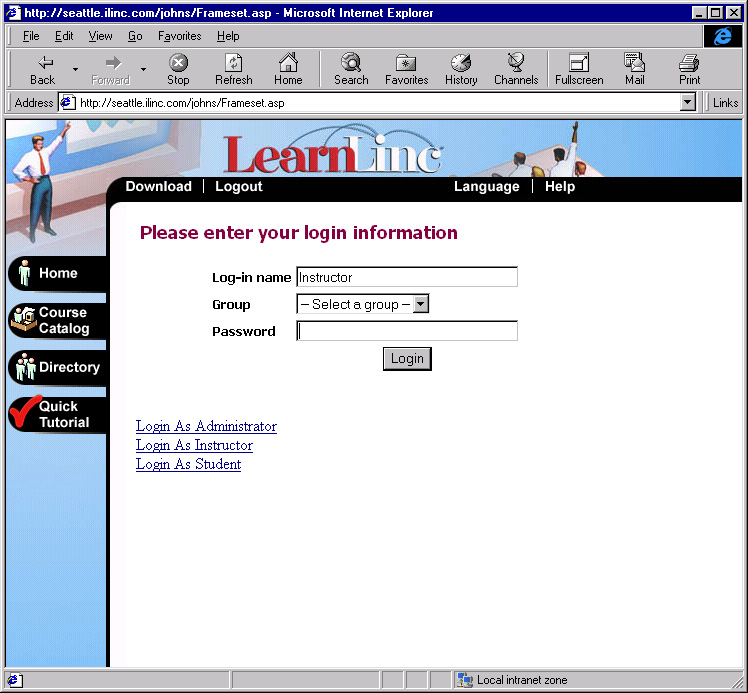Open the Mail toolbar icon
748x693 pixels.
[x=634, y=70]
